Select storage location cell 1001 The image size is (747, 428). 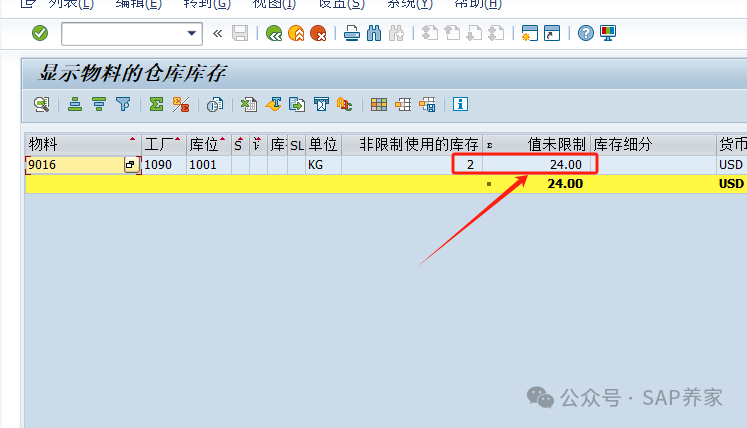[209, 164]
